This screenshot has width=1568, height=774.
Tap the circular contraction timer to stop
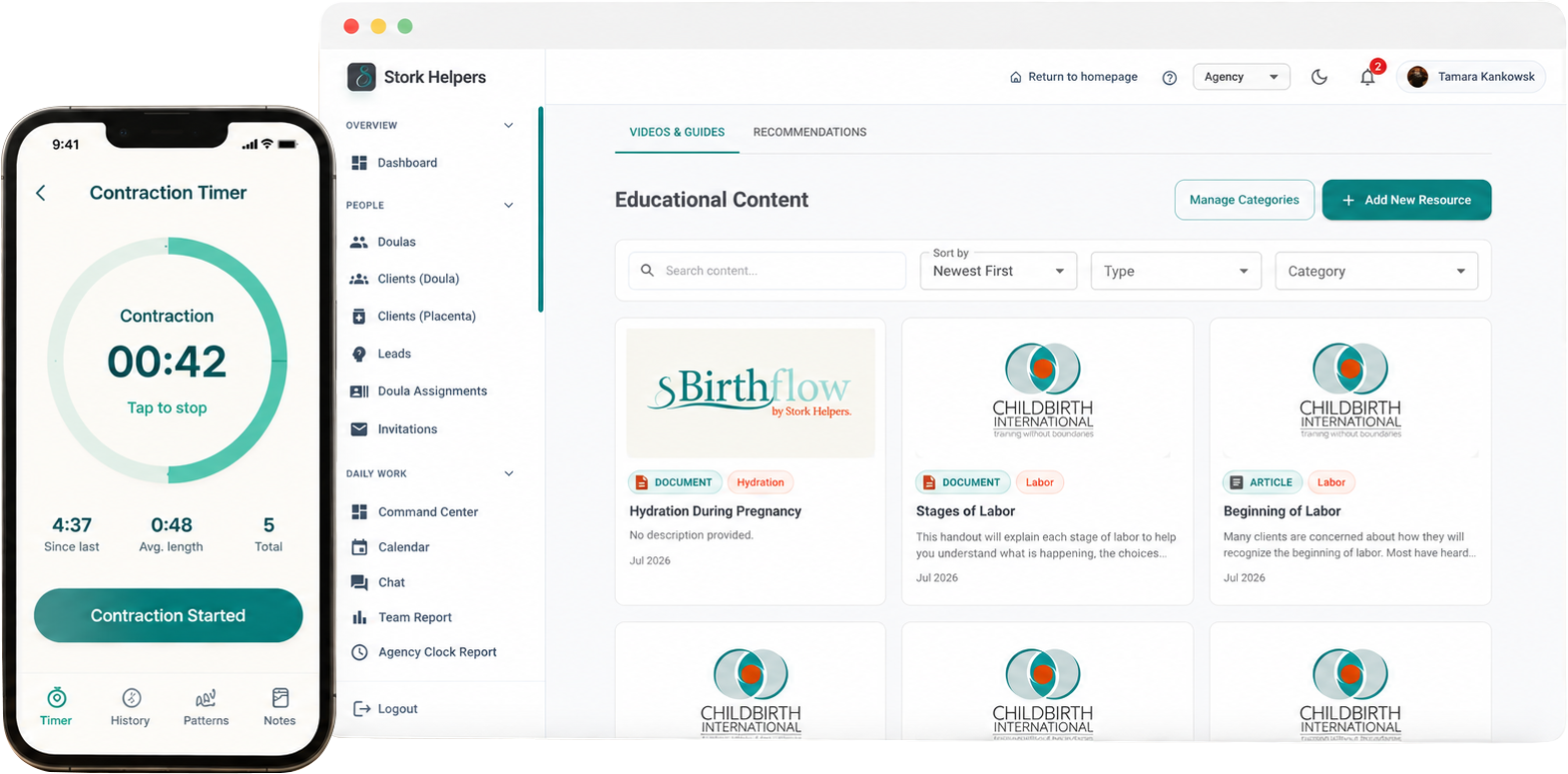(x=168, y=361)
